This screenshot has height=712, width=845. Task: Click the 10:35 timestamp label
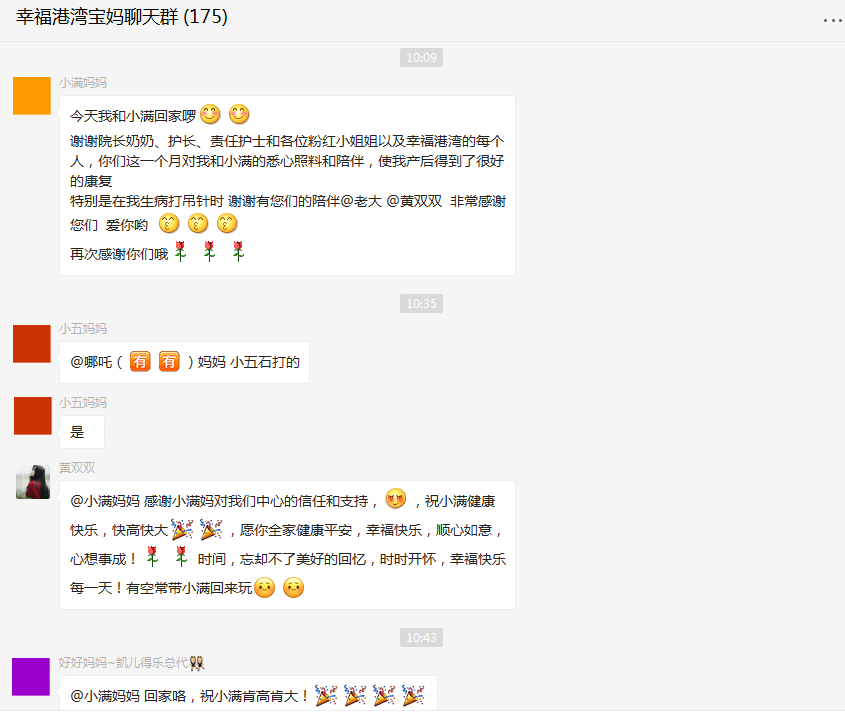click(x=421, y=303)
